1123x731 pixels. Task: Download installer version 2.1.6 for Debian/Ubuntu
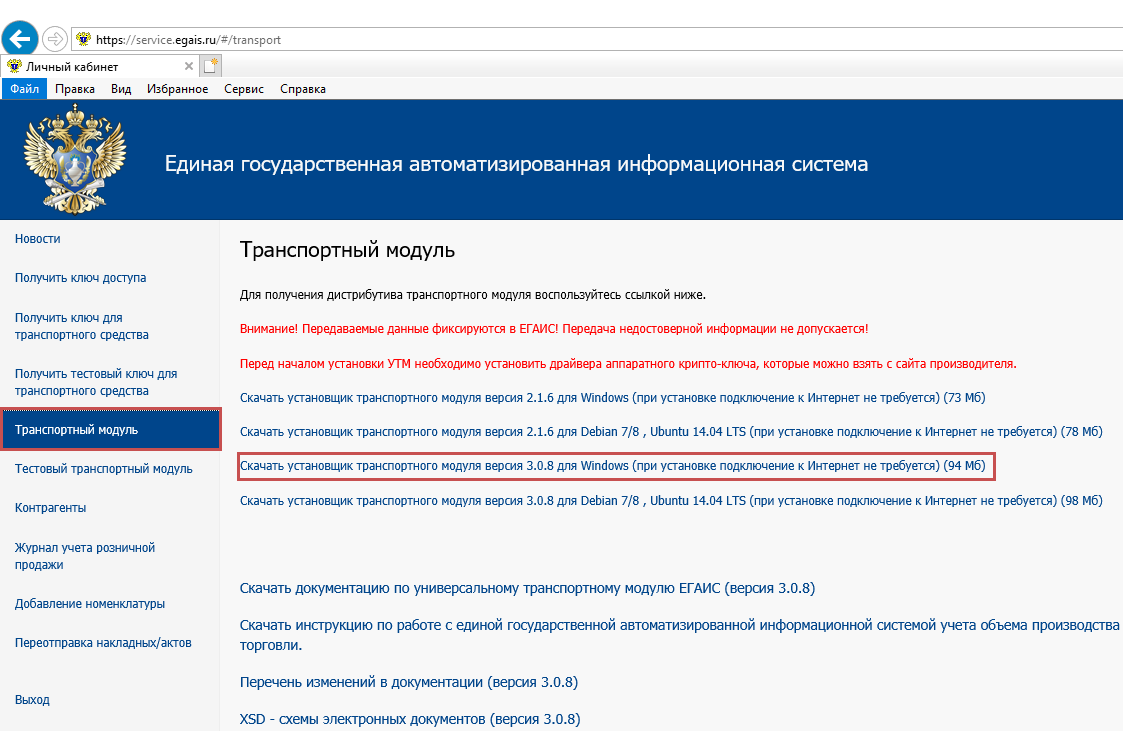pos(671,432)
